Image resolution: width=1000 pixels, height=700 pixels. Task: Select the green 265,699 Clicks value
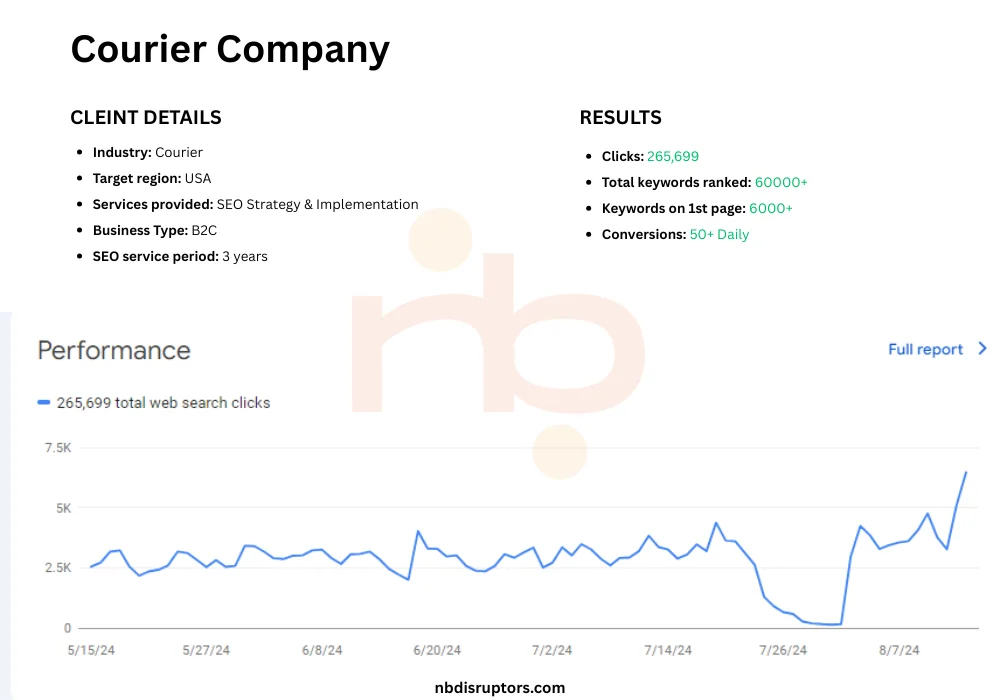[673, 156]
